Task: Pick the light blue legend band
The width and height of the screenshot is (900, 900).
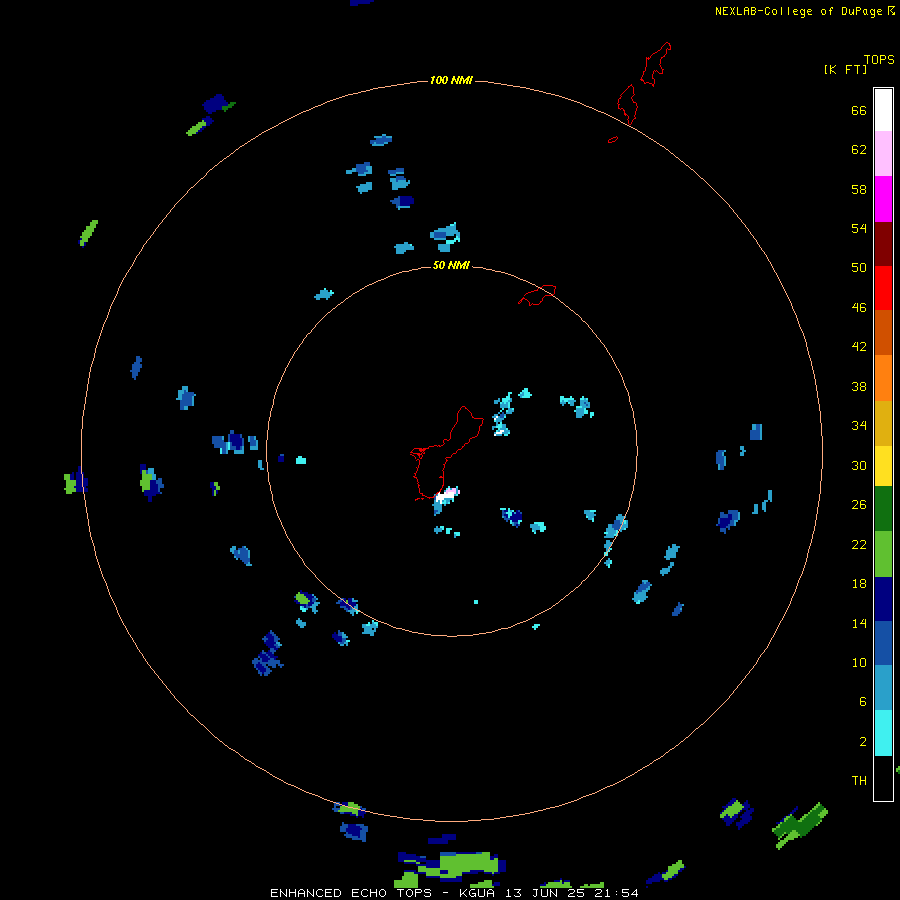Action: [x=883, y=688]
